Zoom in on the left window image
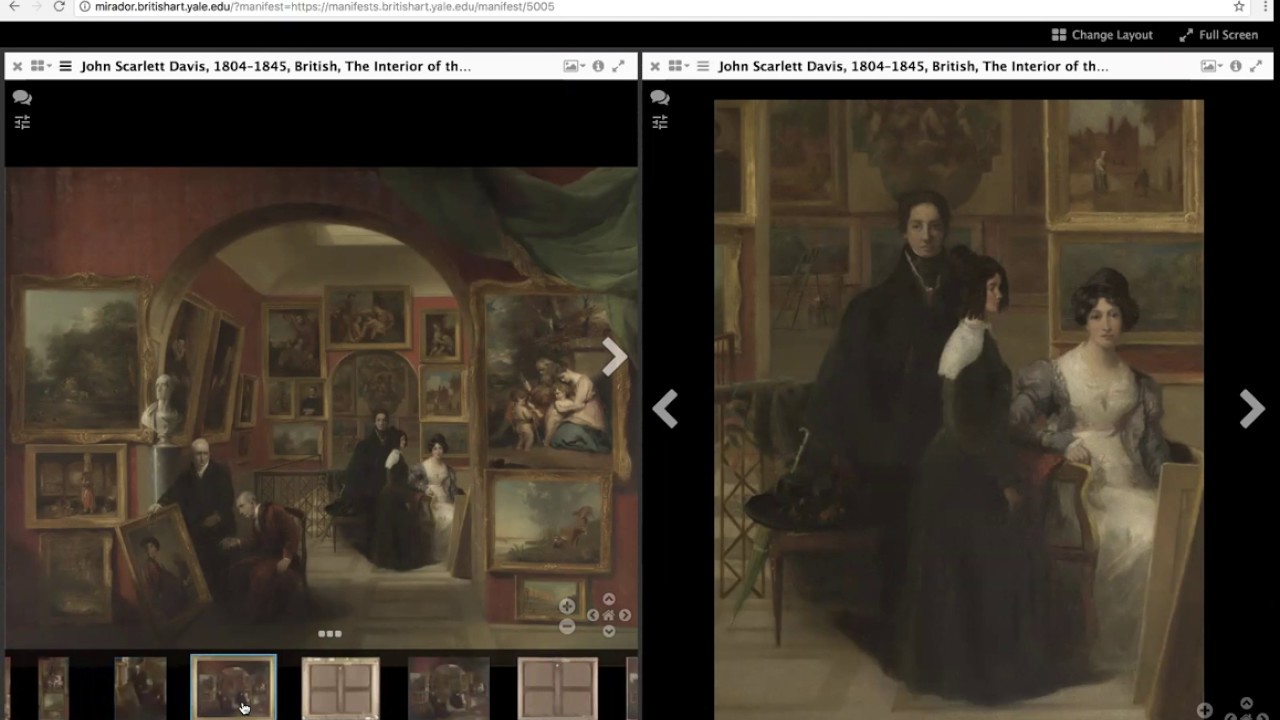Viewport: 1280px width, 720px height. pyautogui.click(x=567, y=606)
